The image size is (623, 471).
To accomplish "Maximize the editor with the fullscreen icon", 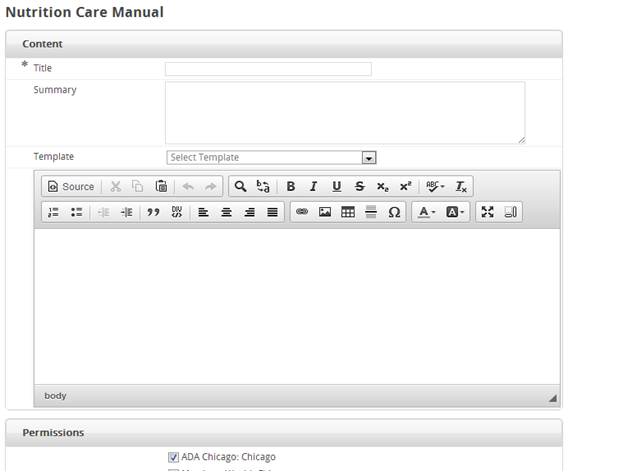I will pos(488,212).
